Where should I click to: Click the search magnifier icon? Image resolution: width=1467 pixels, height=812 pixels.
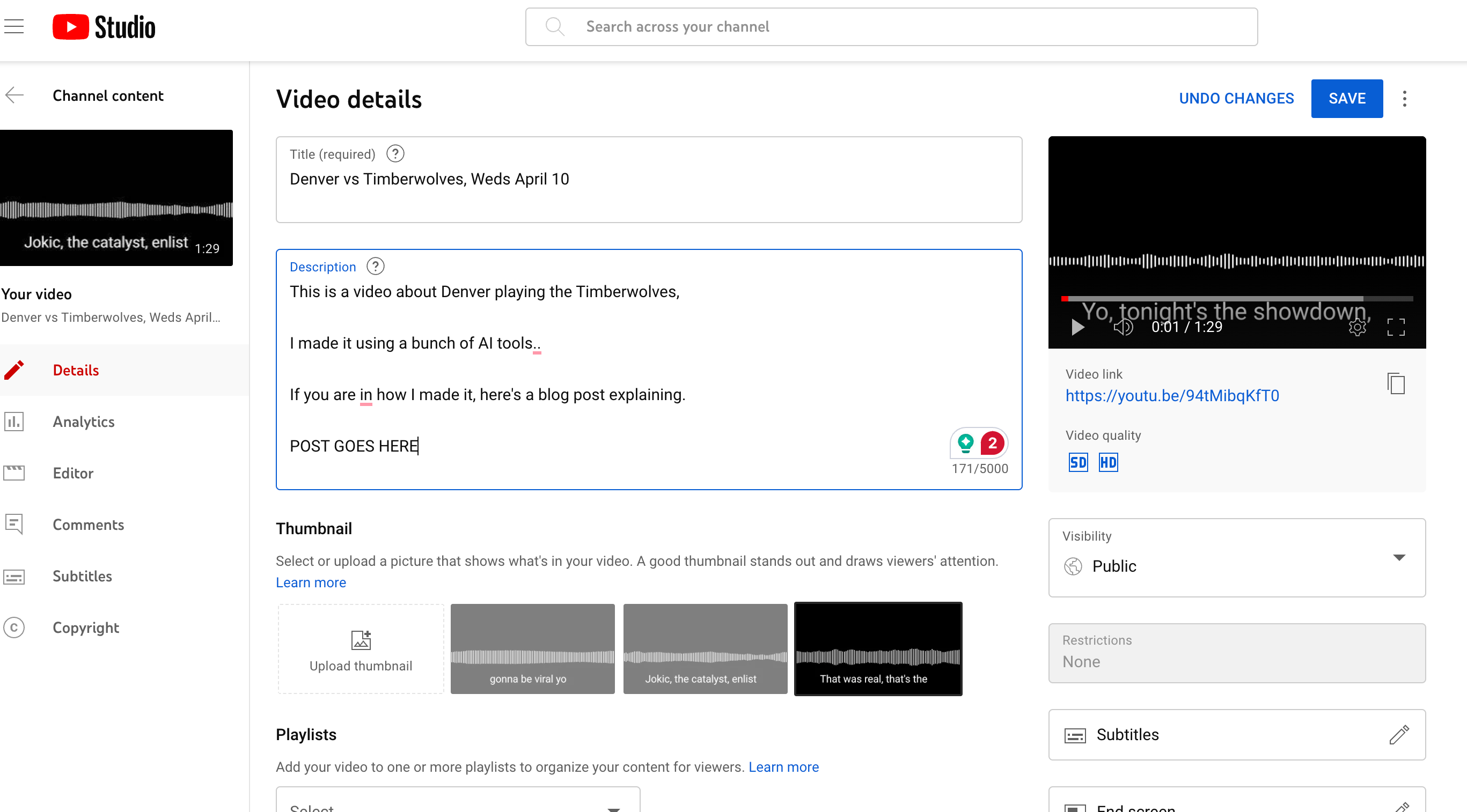pos(554,27)
